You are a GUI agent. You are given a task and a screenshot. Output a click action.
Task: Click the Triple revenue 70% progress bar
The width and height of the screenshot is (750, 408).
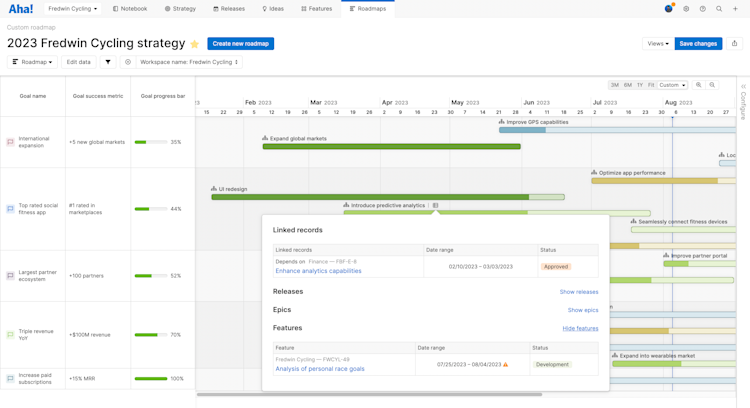(151, 335)
